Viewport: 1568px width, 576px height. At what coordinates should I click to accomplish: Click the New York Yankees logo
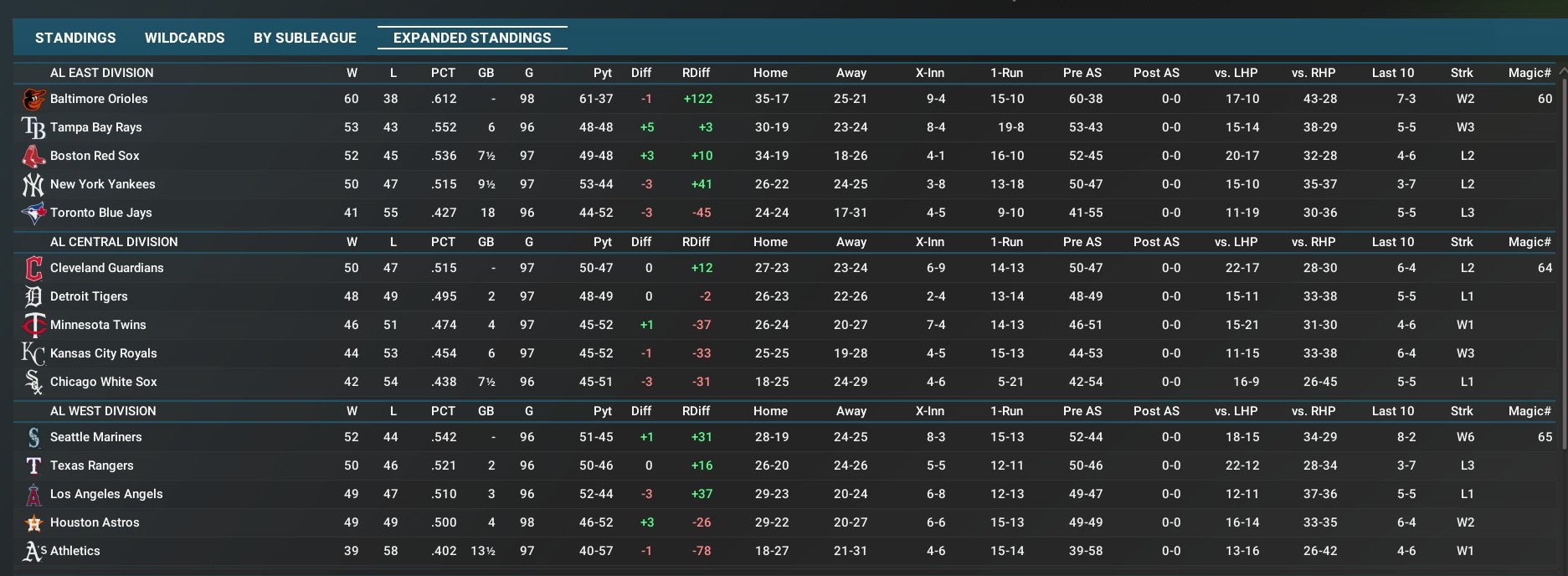point(33,185)
